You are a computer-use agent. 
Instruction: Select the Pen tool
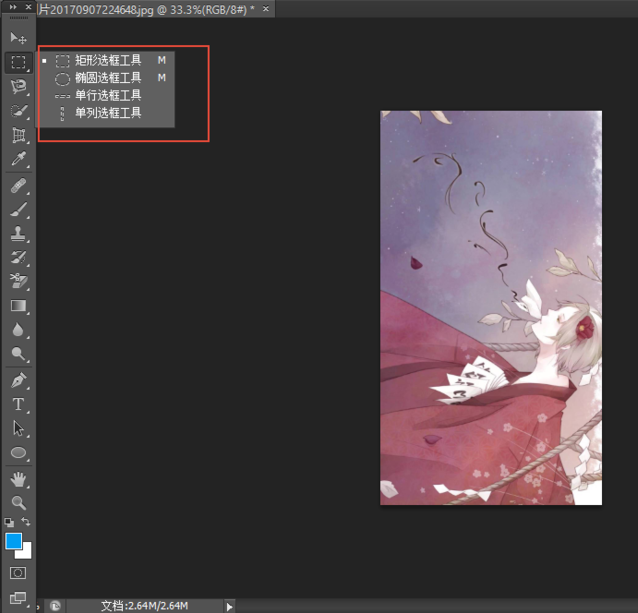pyautogui.click(x=18, y=381)
